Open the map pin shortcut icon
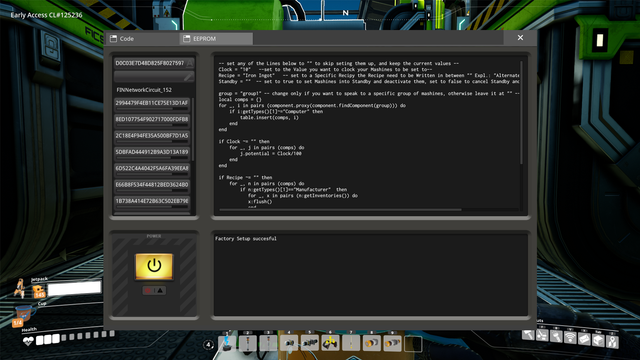This screenshot has width=640, height=360. [x=612, y=342]
